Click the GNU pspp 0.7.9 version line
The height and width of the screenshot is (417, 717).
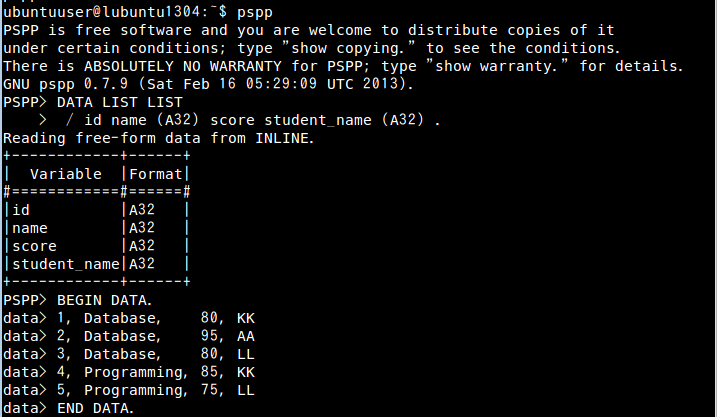(x=208, y=84)
